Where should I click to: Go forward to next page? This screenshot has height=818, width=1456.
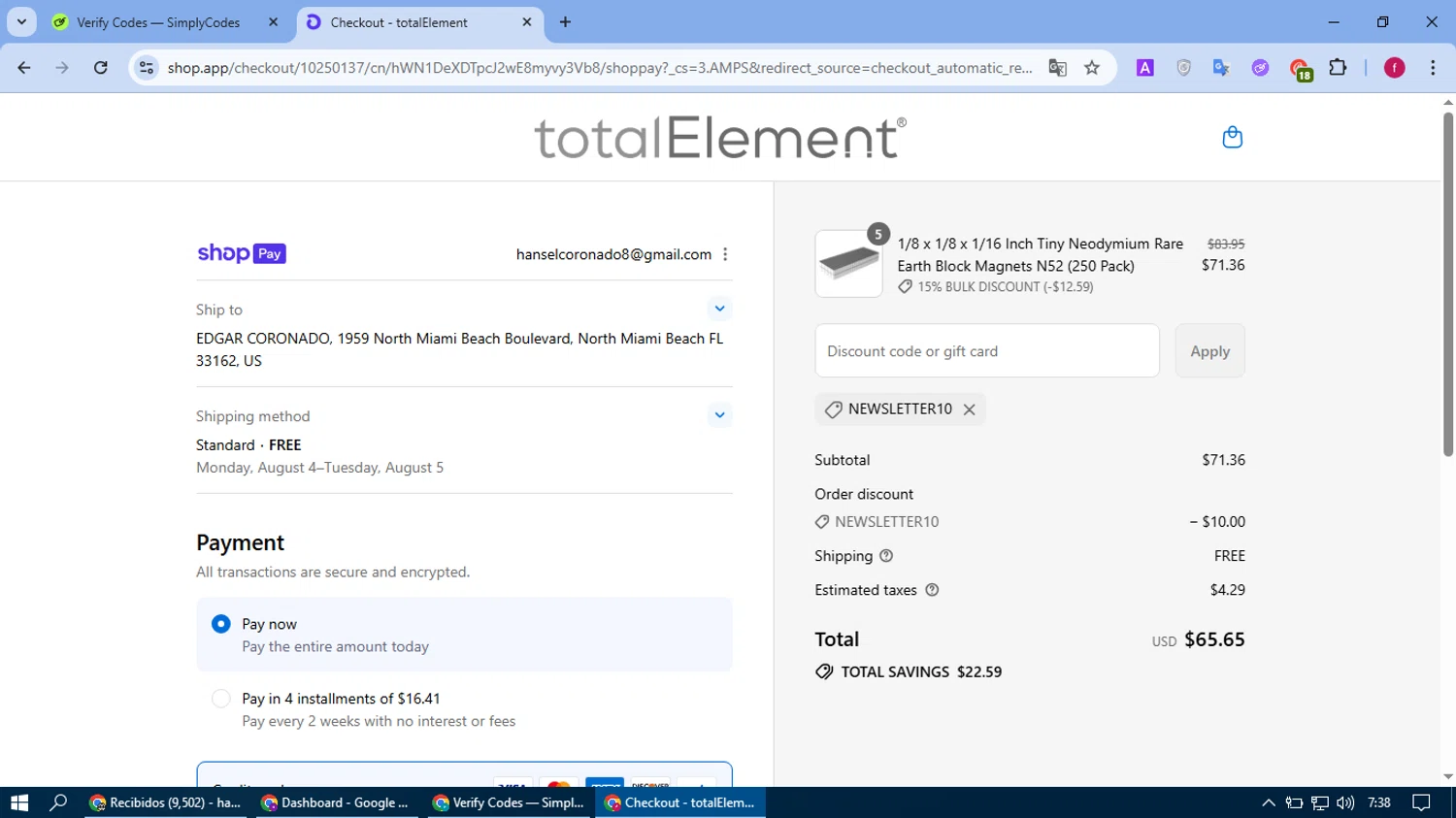pos(62,68)
